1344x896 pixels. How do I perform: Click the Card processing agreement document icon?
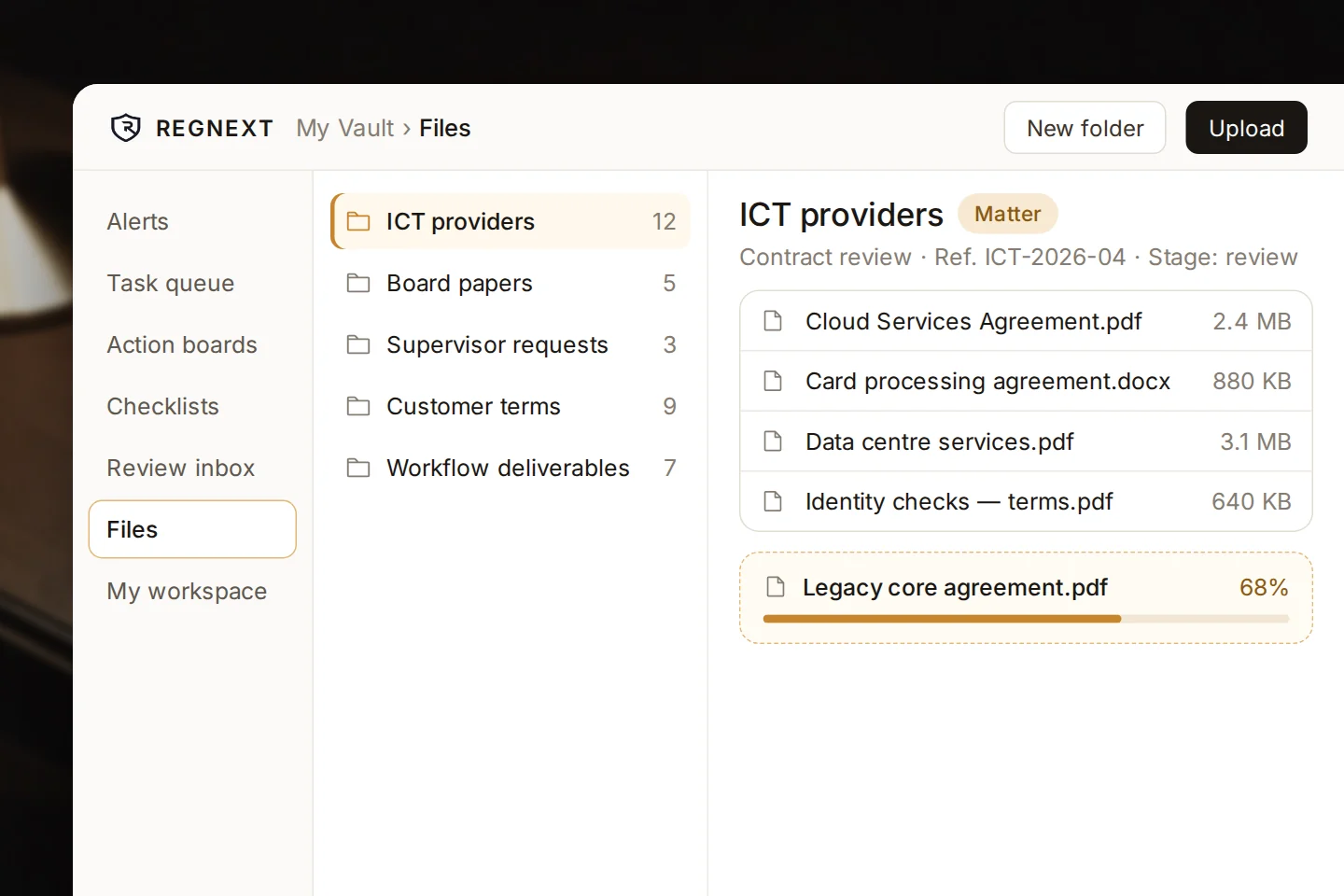click(x=773, y=381)
